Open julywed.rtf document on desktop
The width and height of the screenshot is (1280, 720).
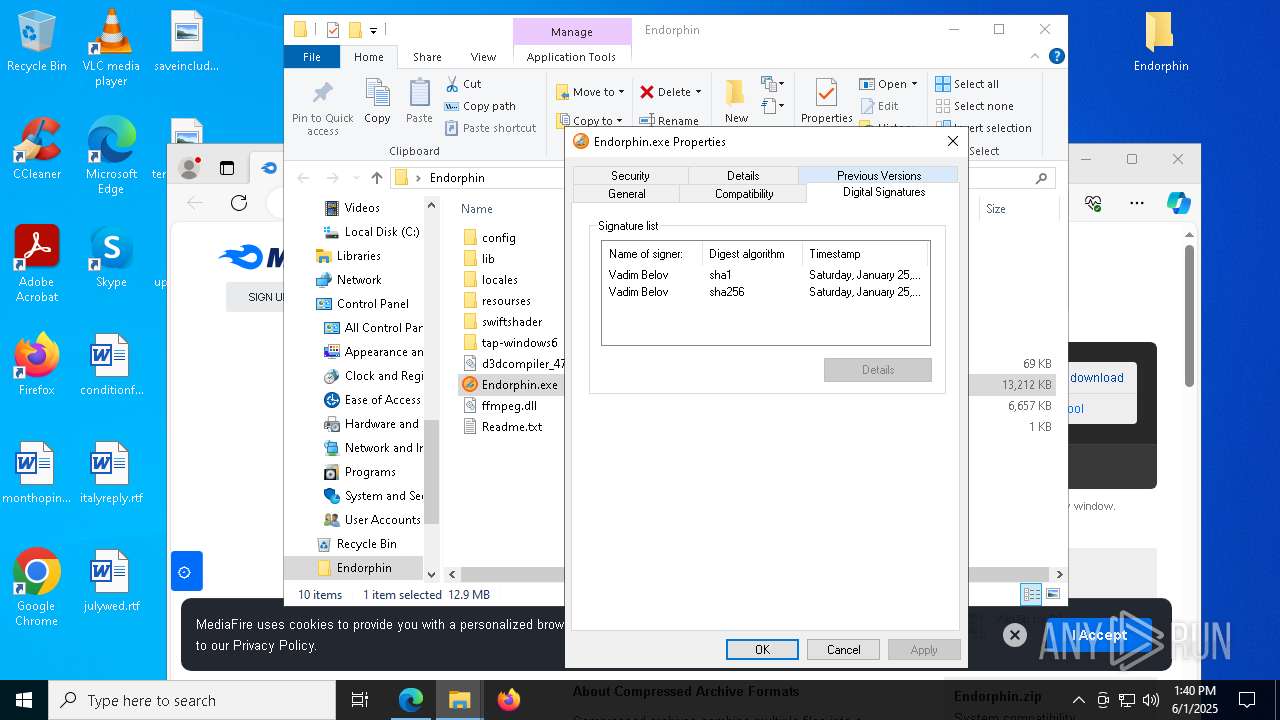click(111, 581)
